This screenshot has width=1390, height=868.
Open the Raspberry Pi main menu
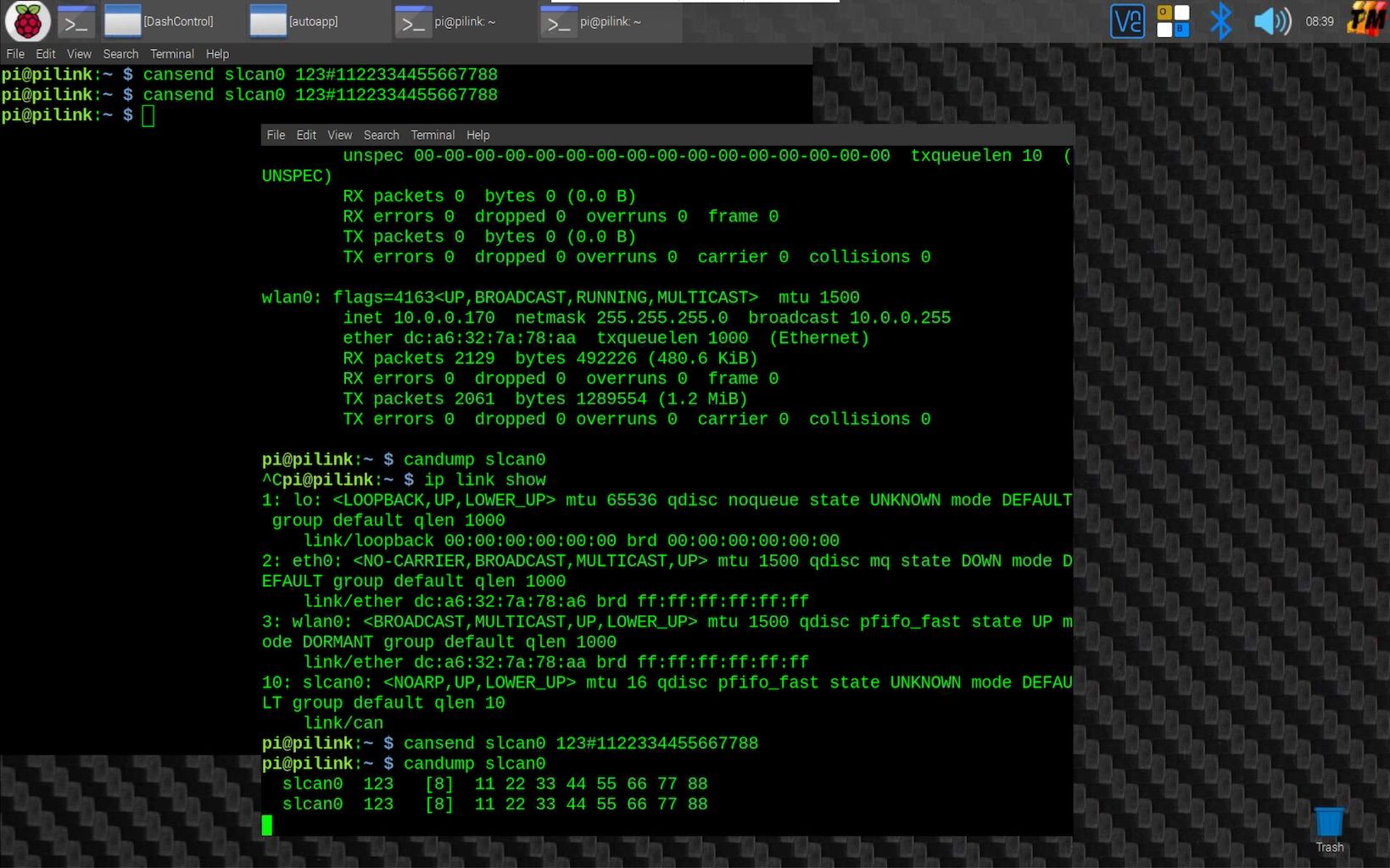(27, 21)
